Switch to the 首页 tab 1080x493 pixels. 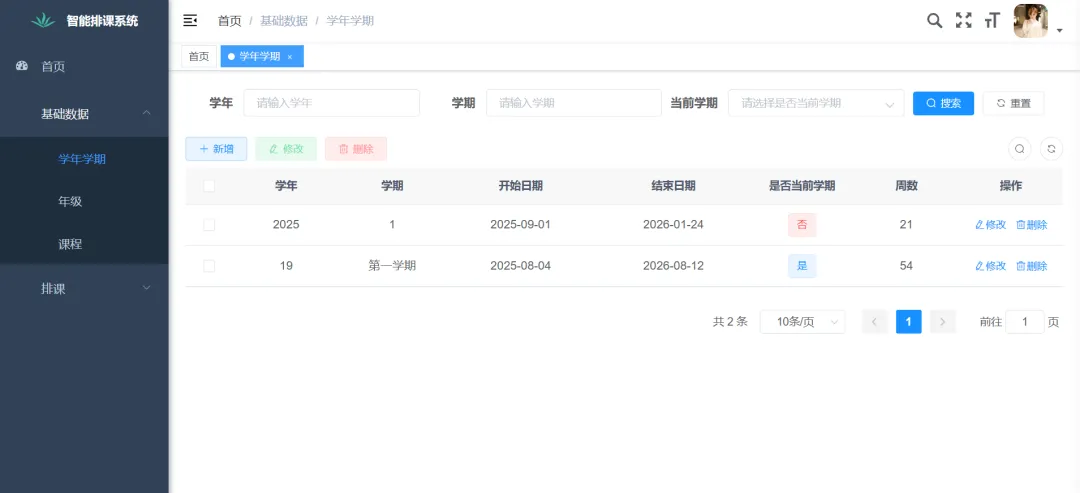pos(199,57)
